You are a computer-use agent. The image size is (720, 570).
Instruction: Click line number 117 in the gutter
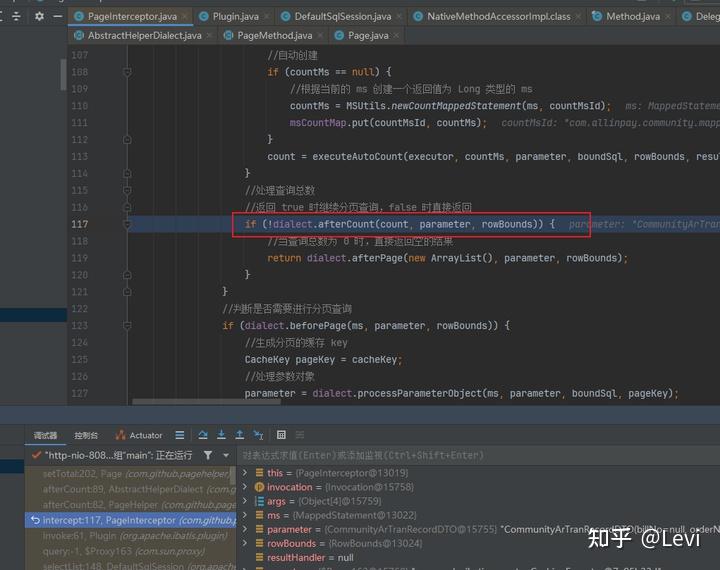click(79, 224)
